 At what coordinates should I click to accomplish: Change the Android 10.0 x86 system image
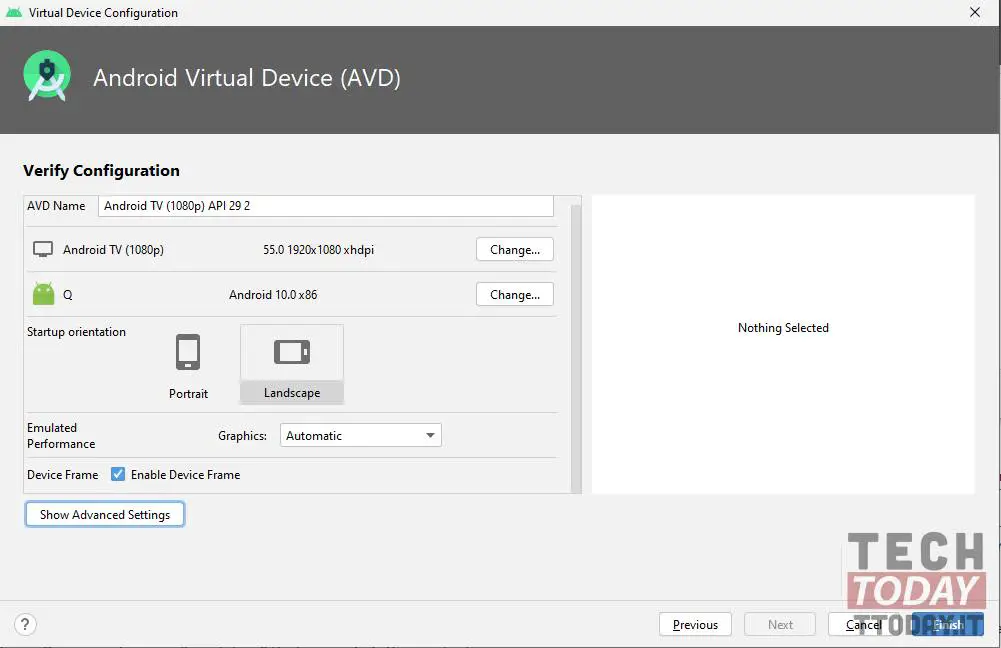coord(515,294)
